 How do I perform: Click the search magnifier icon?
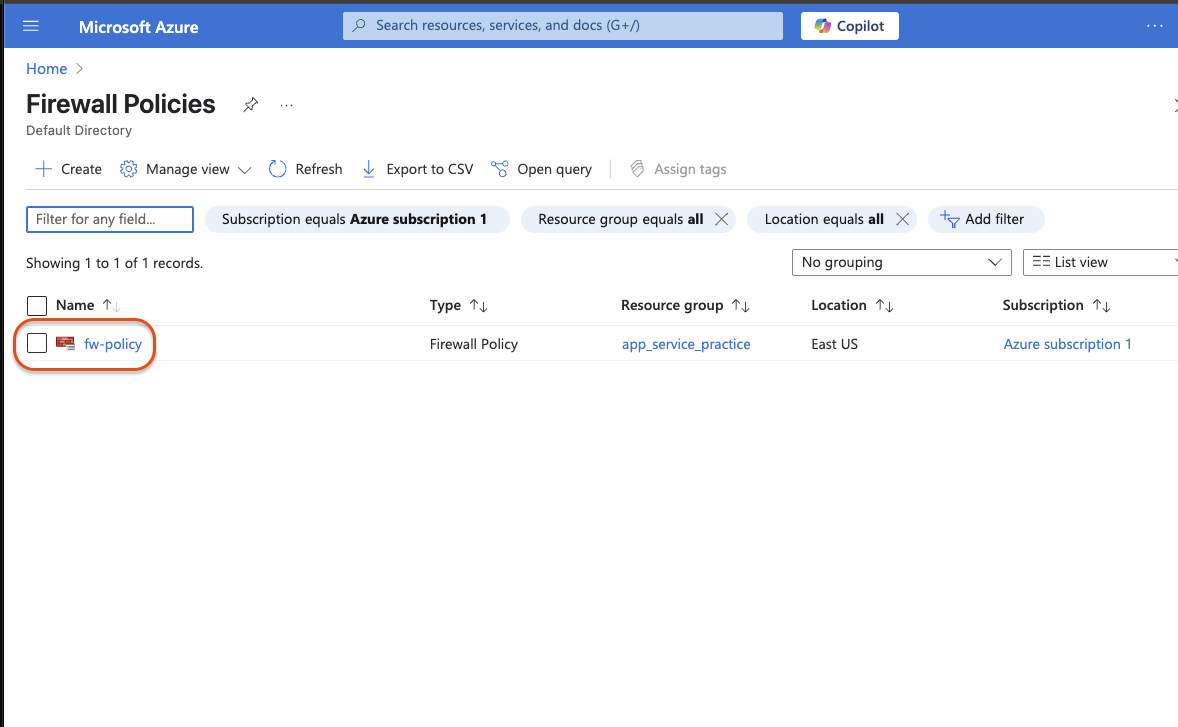tap(360, 26)
